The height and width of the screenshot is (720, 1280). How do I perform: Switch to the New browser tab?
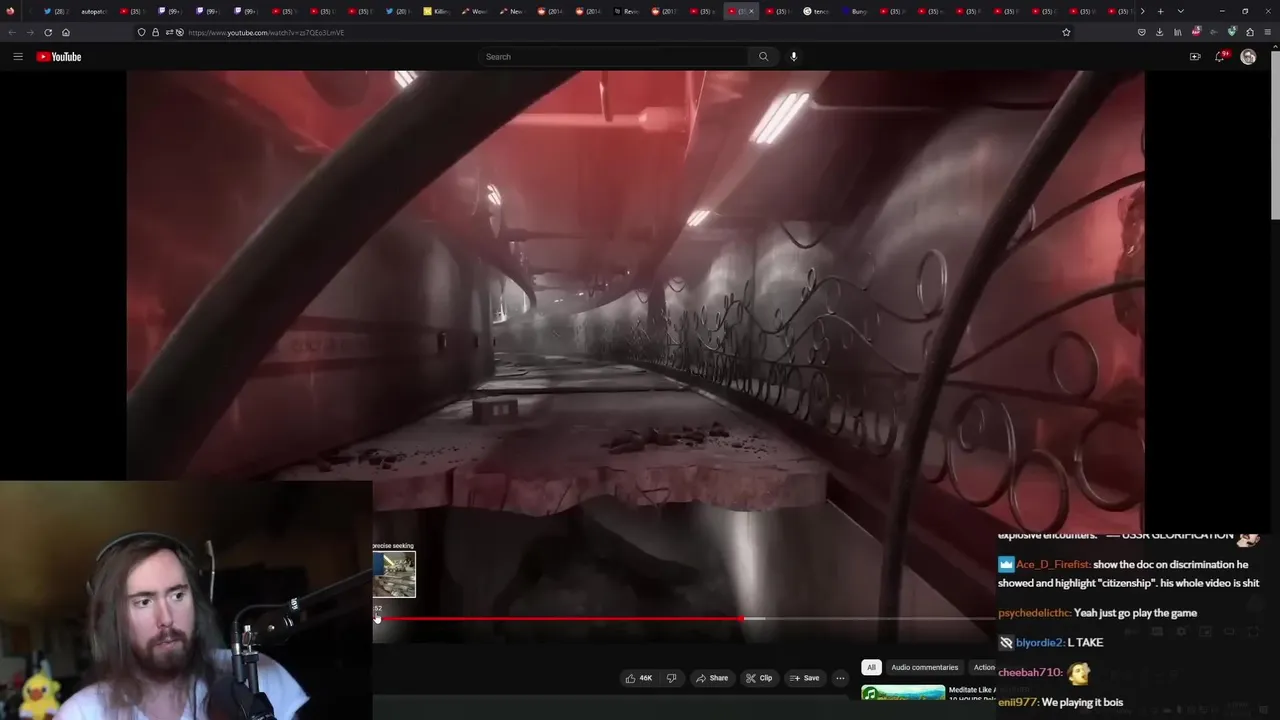(512, 11)
